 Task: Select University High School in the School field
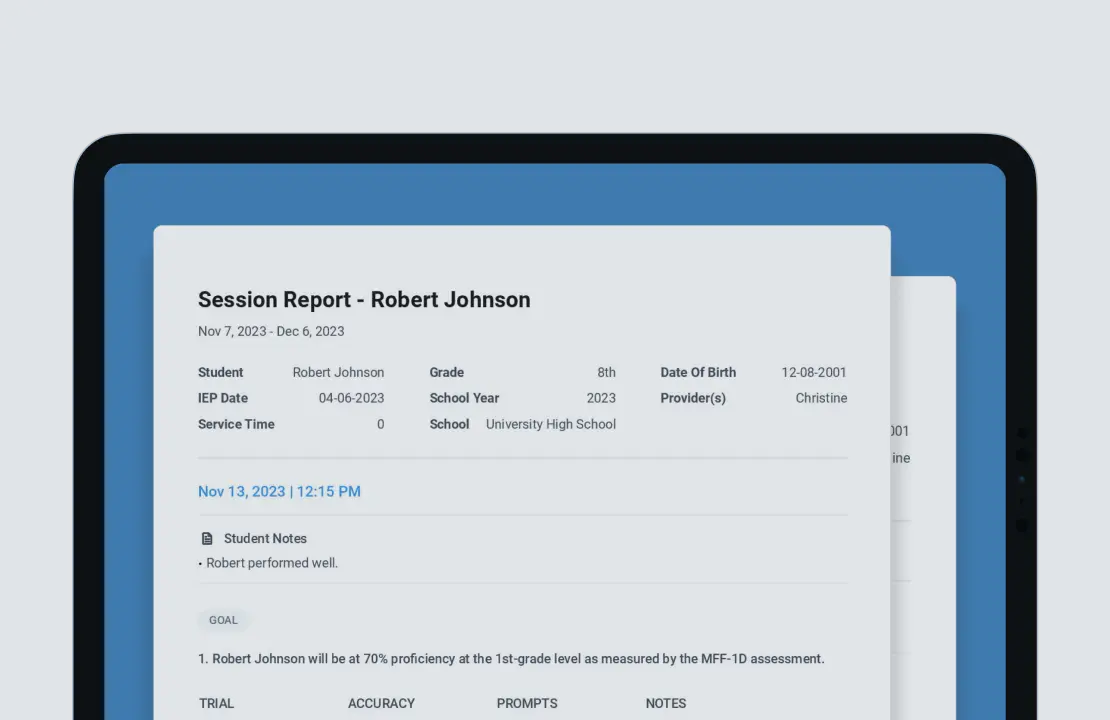pos(550,424)
